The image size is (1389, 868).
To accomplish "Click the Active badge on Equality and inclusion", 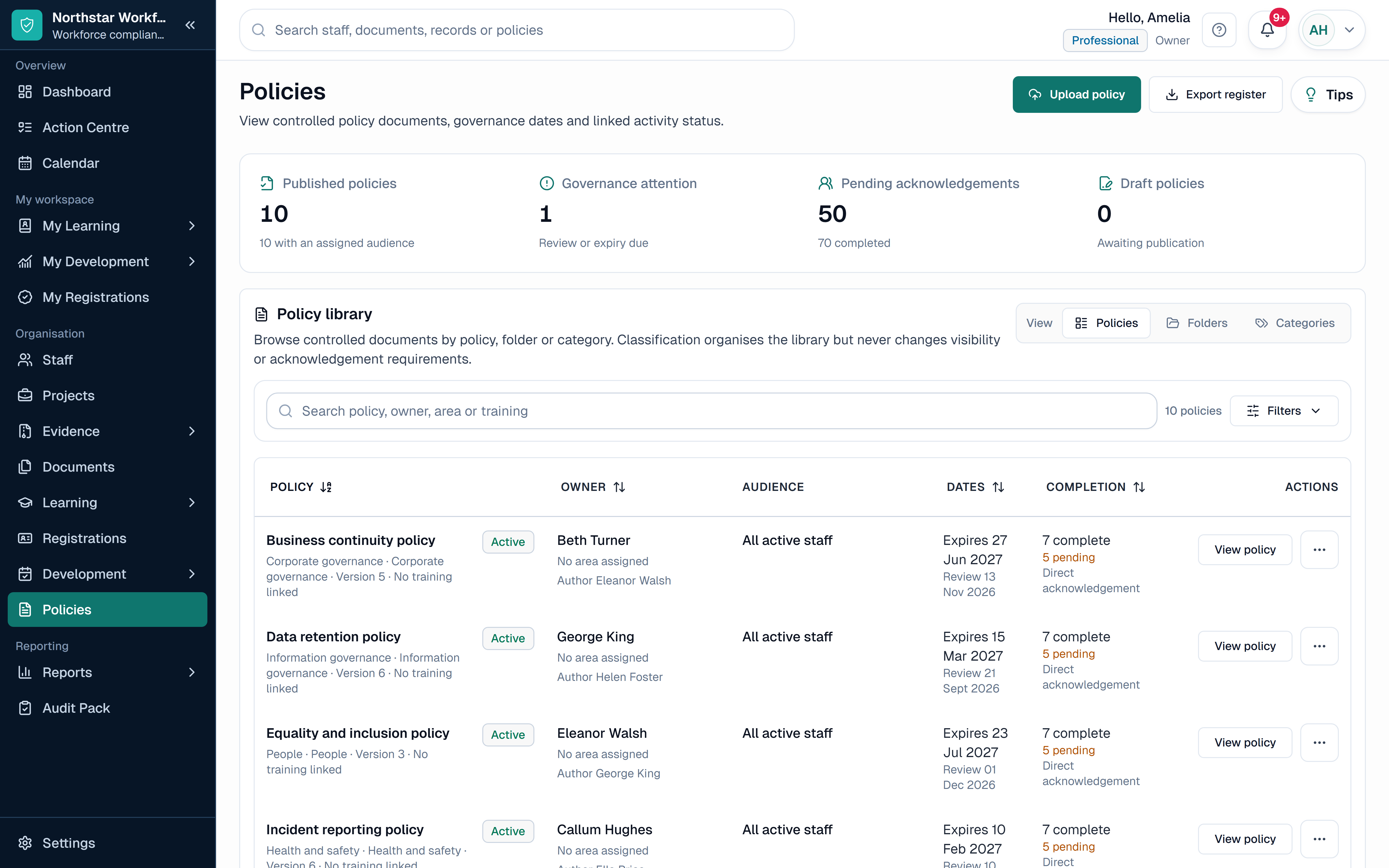I will [508, 735].
